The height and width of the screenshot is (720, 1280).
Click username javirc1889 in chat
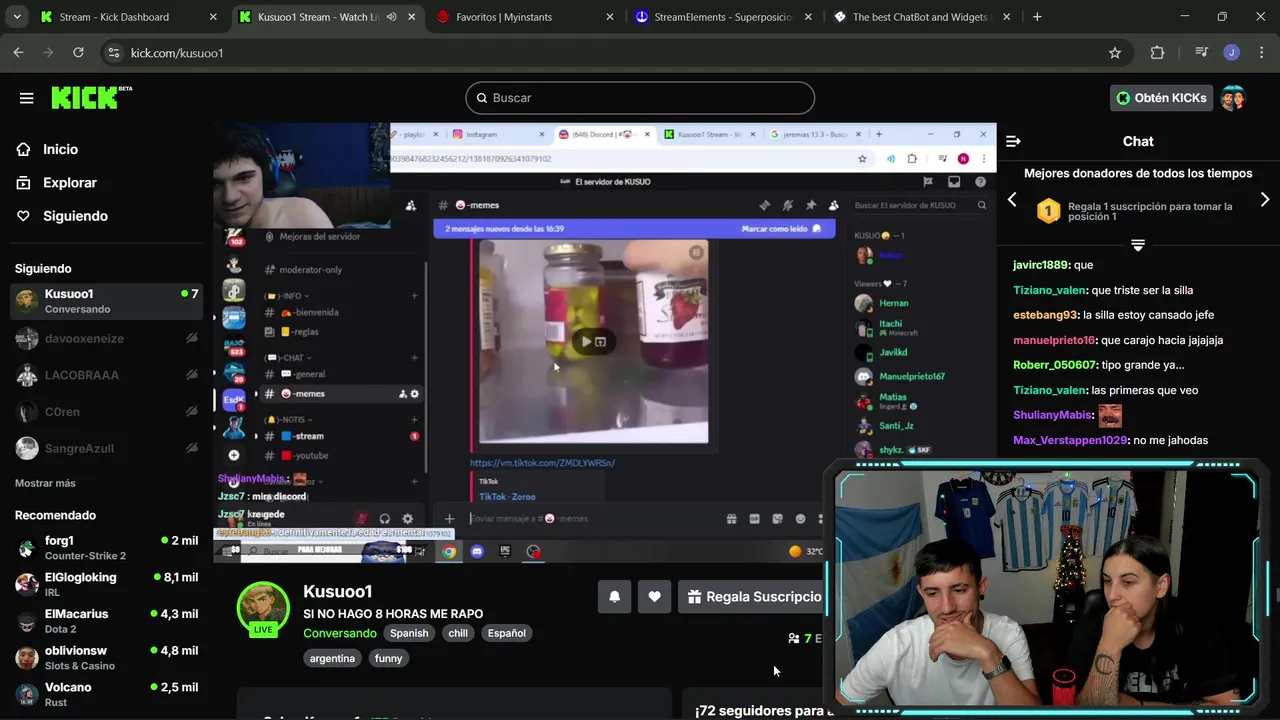point(1041,265)
